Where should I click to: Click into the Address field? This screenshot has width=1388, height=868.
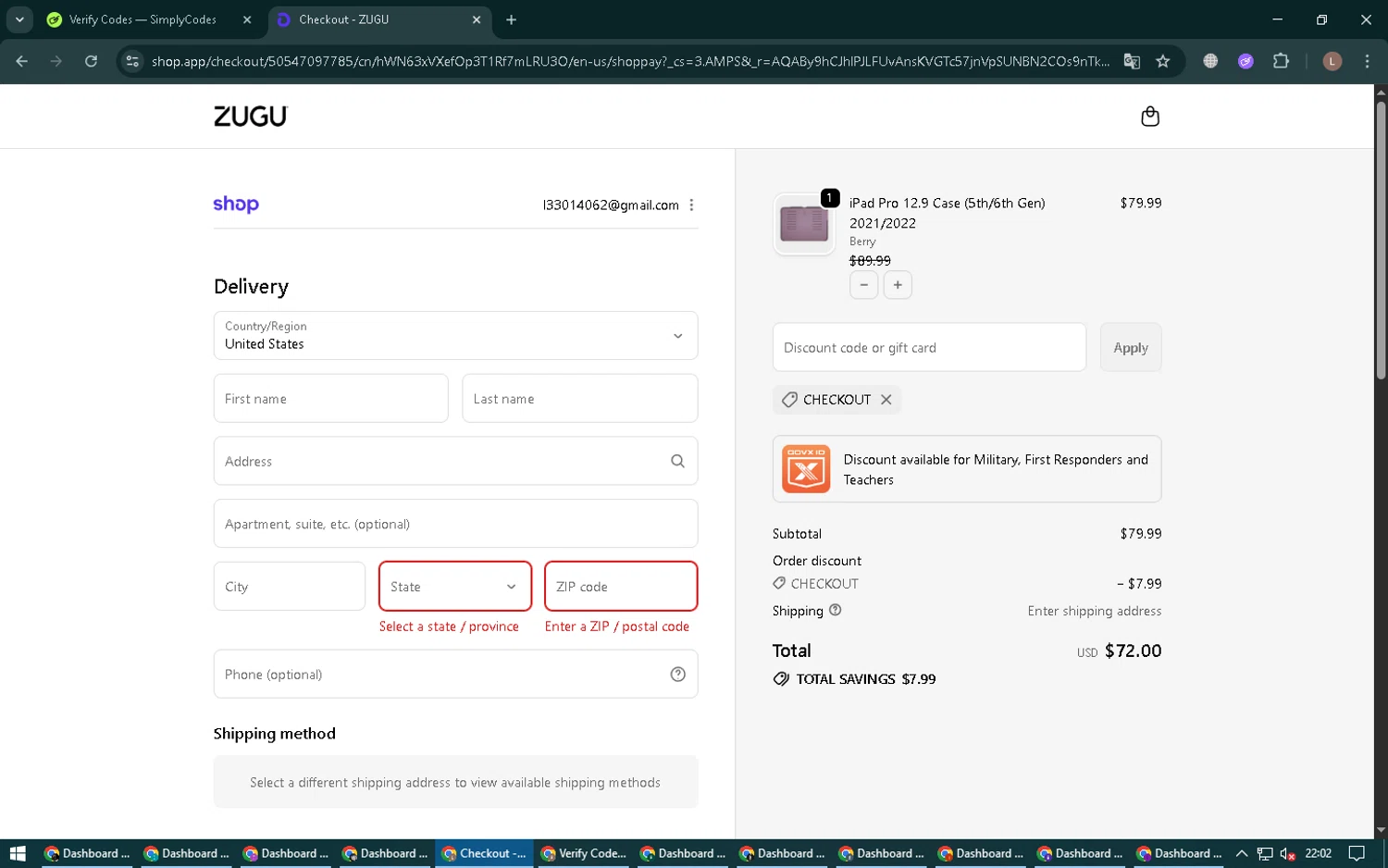pyautogui.click(x=455, y=461)
